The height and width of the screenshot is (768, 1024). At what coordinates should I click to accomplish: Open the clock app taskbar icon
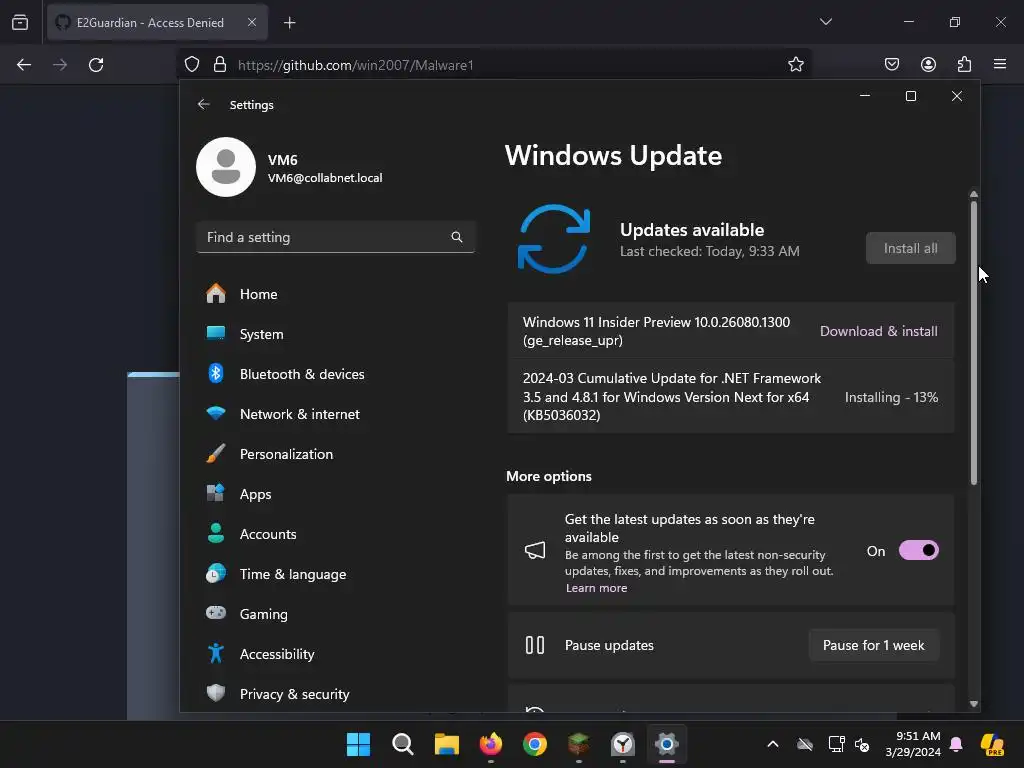[x=623, y=744]
